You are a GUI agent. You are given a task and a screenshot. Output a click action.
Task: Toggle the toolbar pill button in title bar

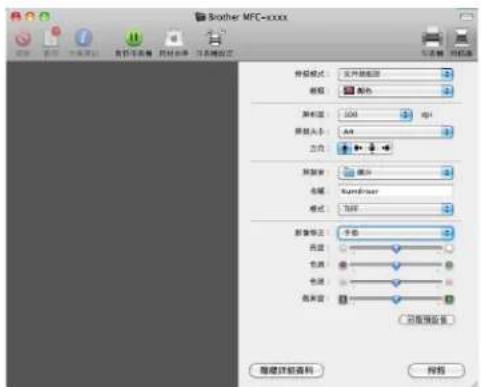pos(466,17)
